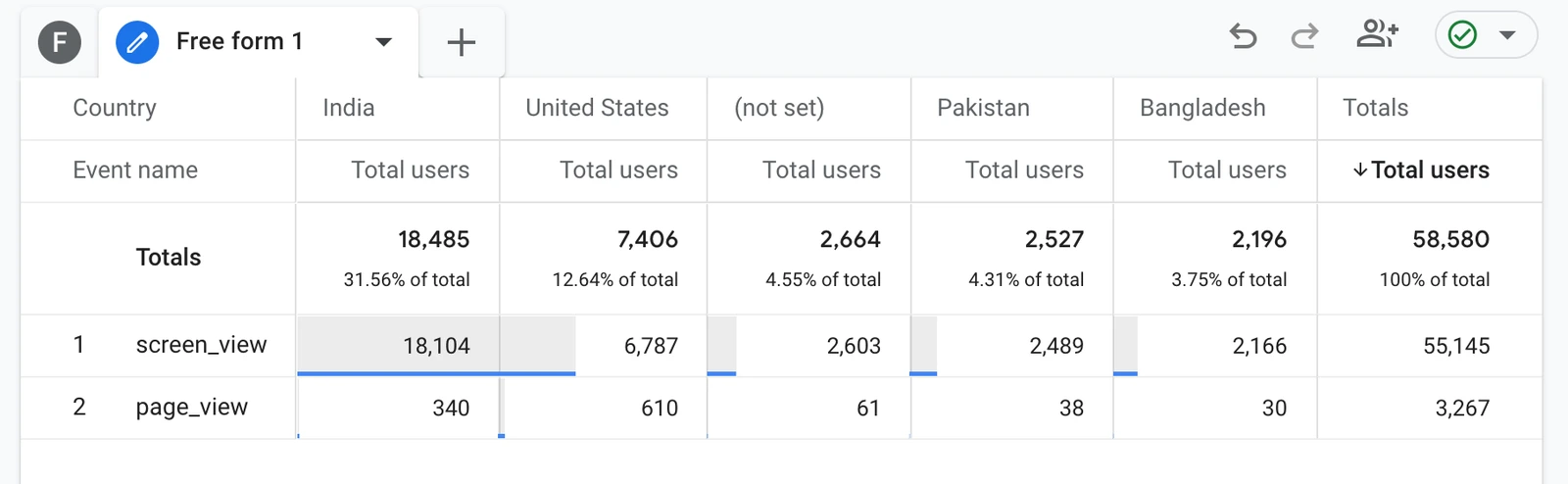The height and width of the screenshot is (484, 1568).
Task: Click the sort arrow beside Totals Total users
Action: pyautogui.click(x=1360, y=169)
